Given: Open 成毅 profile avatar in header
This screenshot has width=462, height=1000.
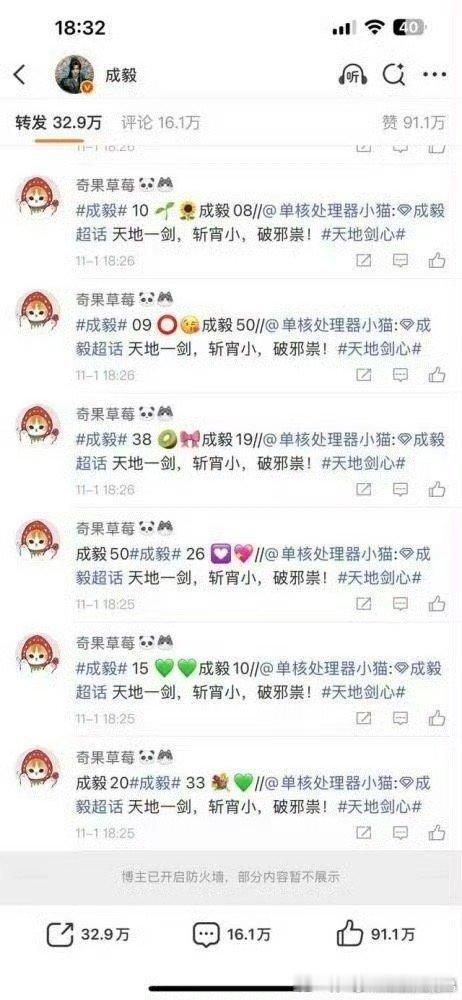Looking at the screenshot, I should pyautogui.click(x=75, y=75).
